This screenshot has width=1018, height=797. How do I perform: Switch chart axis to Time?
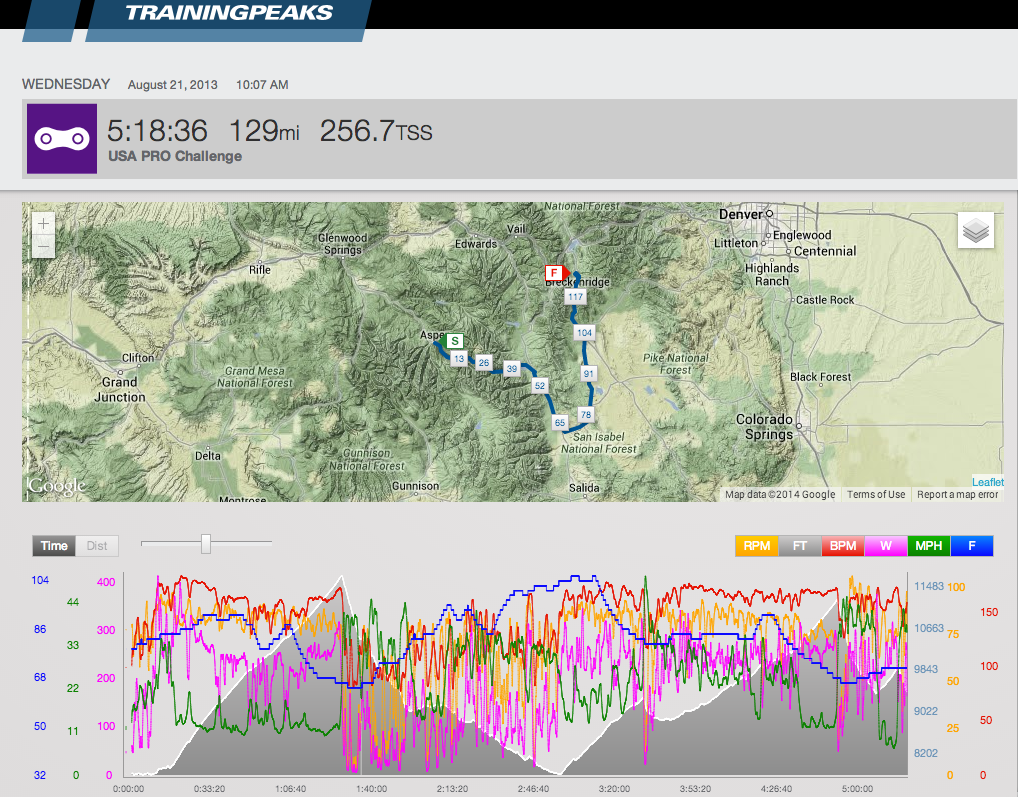[x=54, y=546]
